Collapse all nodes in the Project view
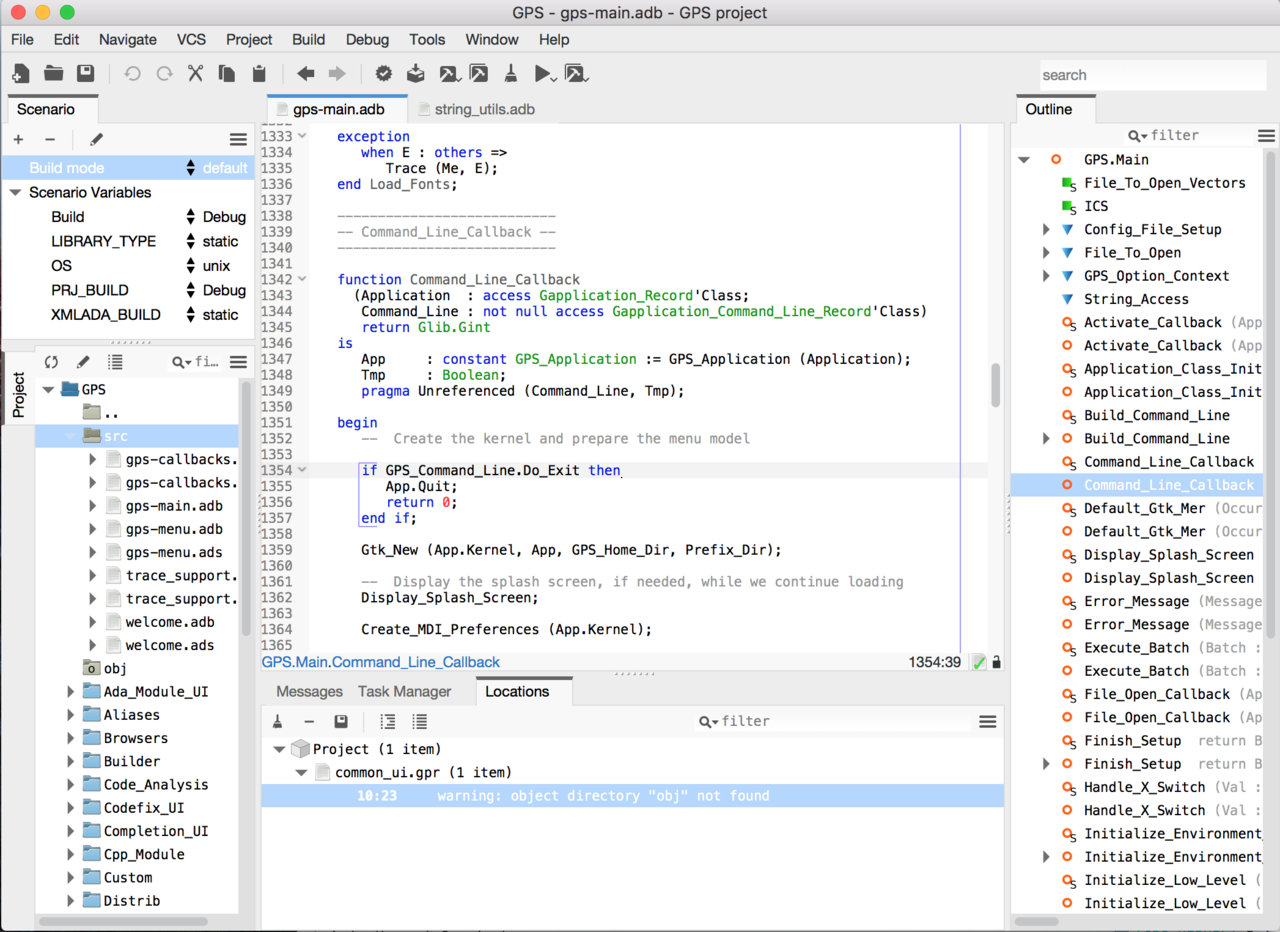Viewport: 1280px width, 932px height. pyautogui.click(x=116, y=362)
